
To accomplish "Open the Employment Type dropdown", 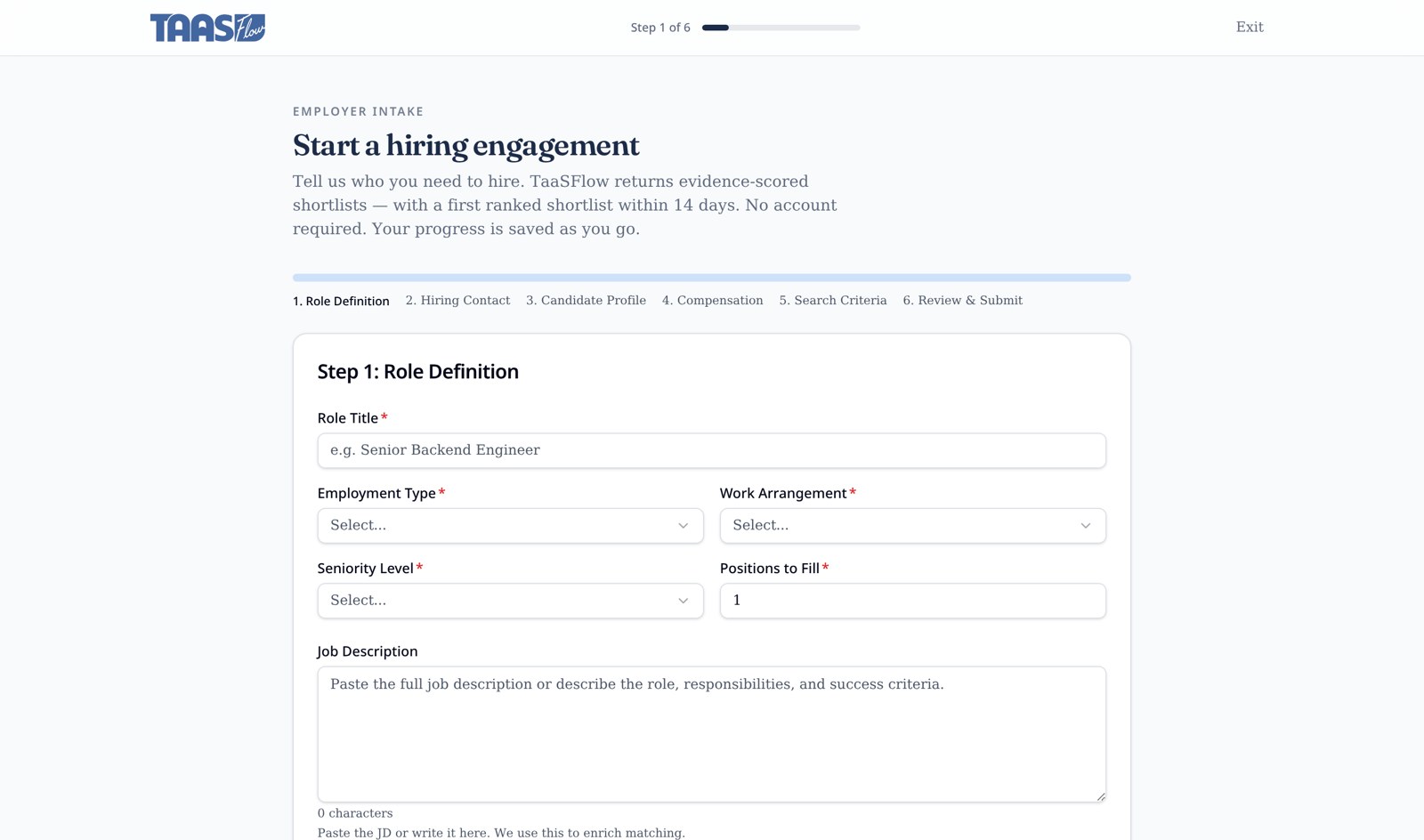I will click(510, 526).
